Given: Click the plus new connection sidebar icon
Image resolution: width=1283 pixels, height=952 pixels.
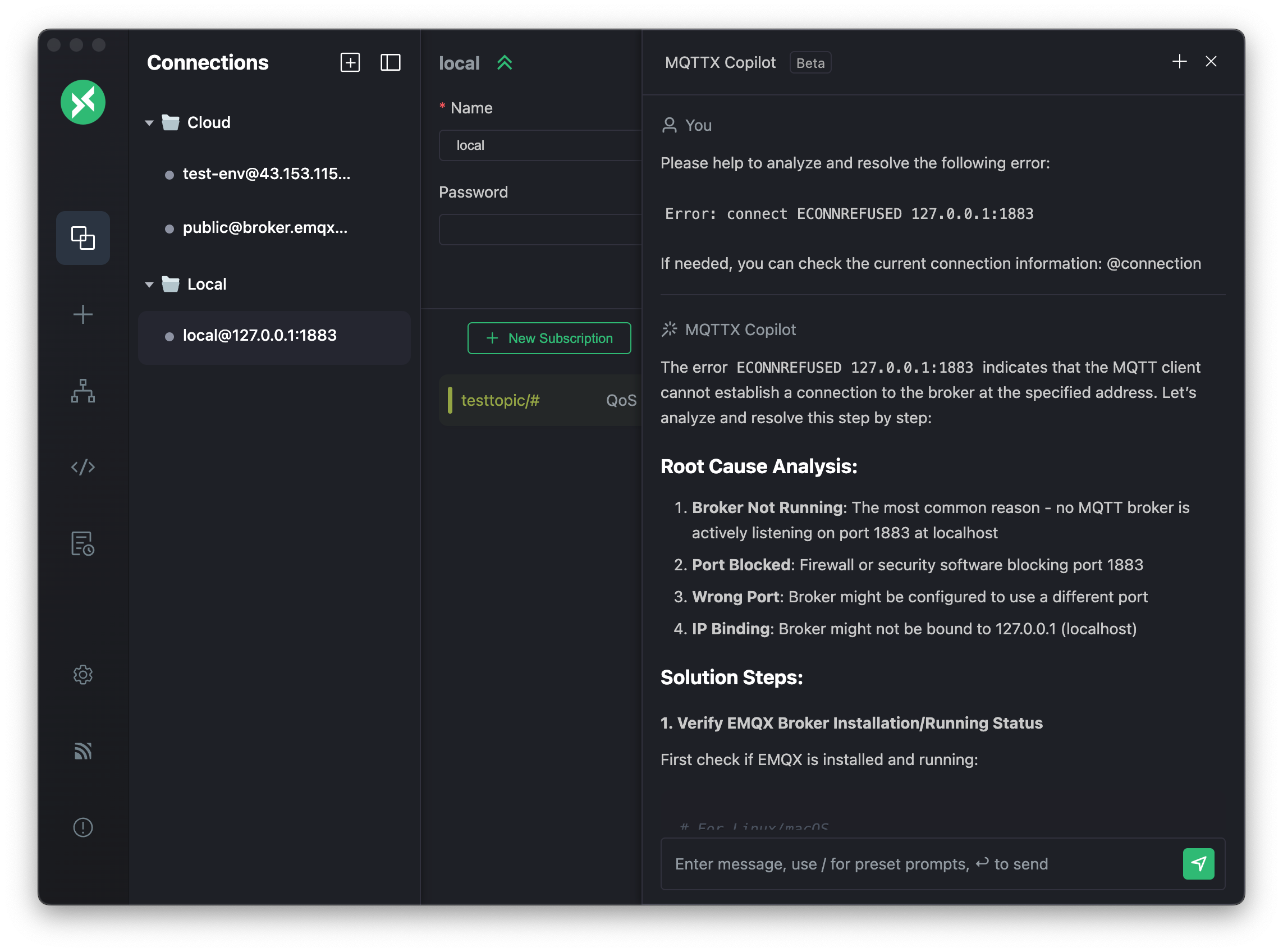Looking at the screenshot, I should click(x=83, y=314).
